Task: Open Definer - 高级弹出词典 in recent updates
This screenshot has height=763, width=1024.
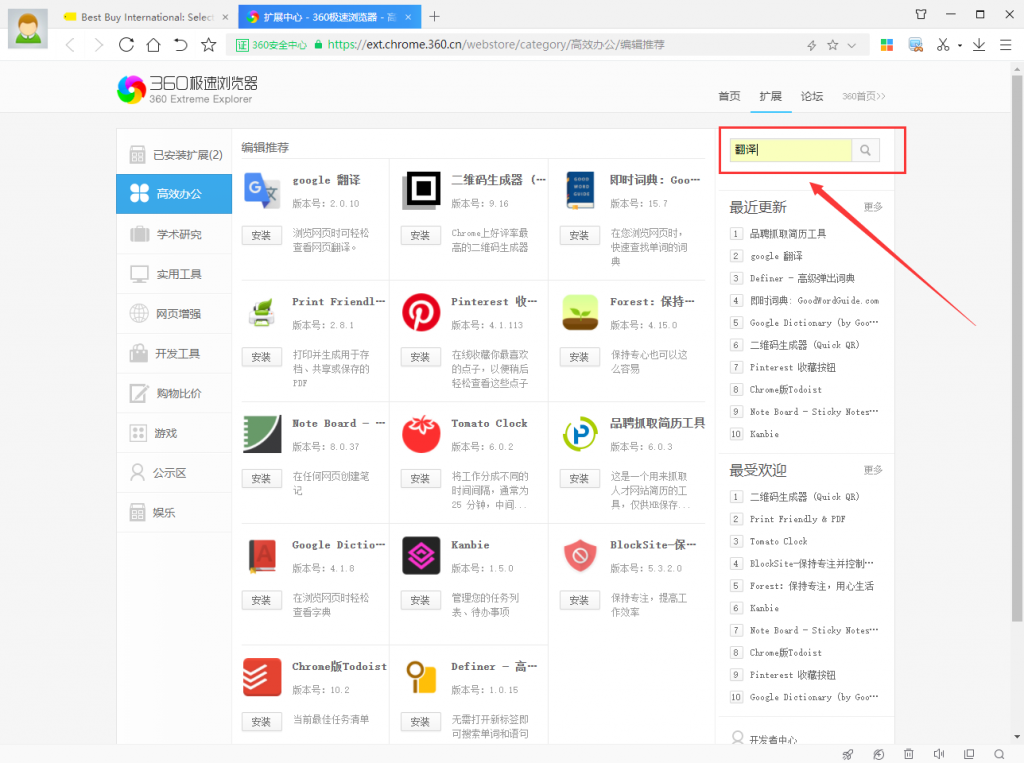Action: coord(802,278)
